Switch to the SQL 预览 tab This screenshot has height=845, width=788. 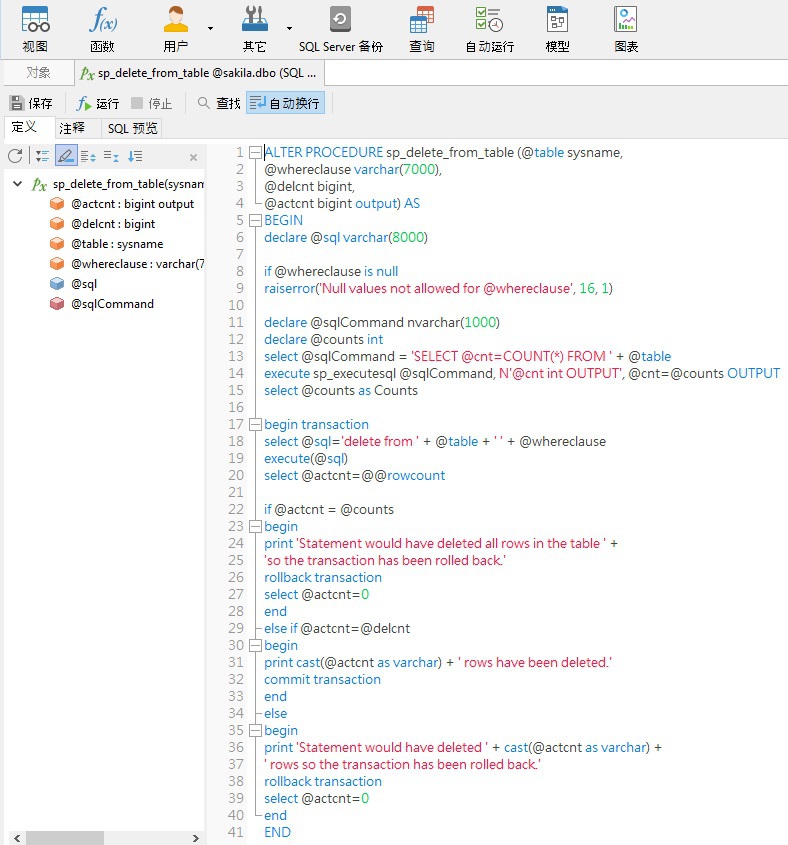[x=132, y=128]
